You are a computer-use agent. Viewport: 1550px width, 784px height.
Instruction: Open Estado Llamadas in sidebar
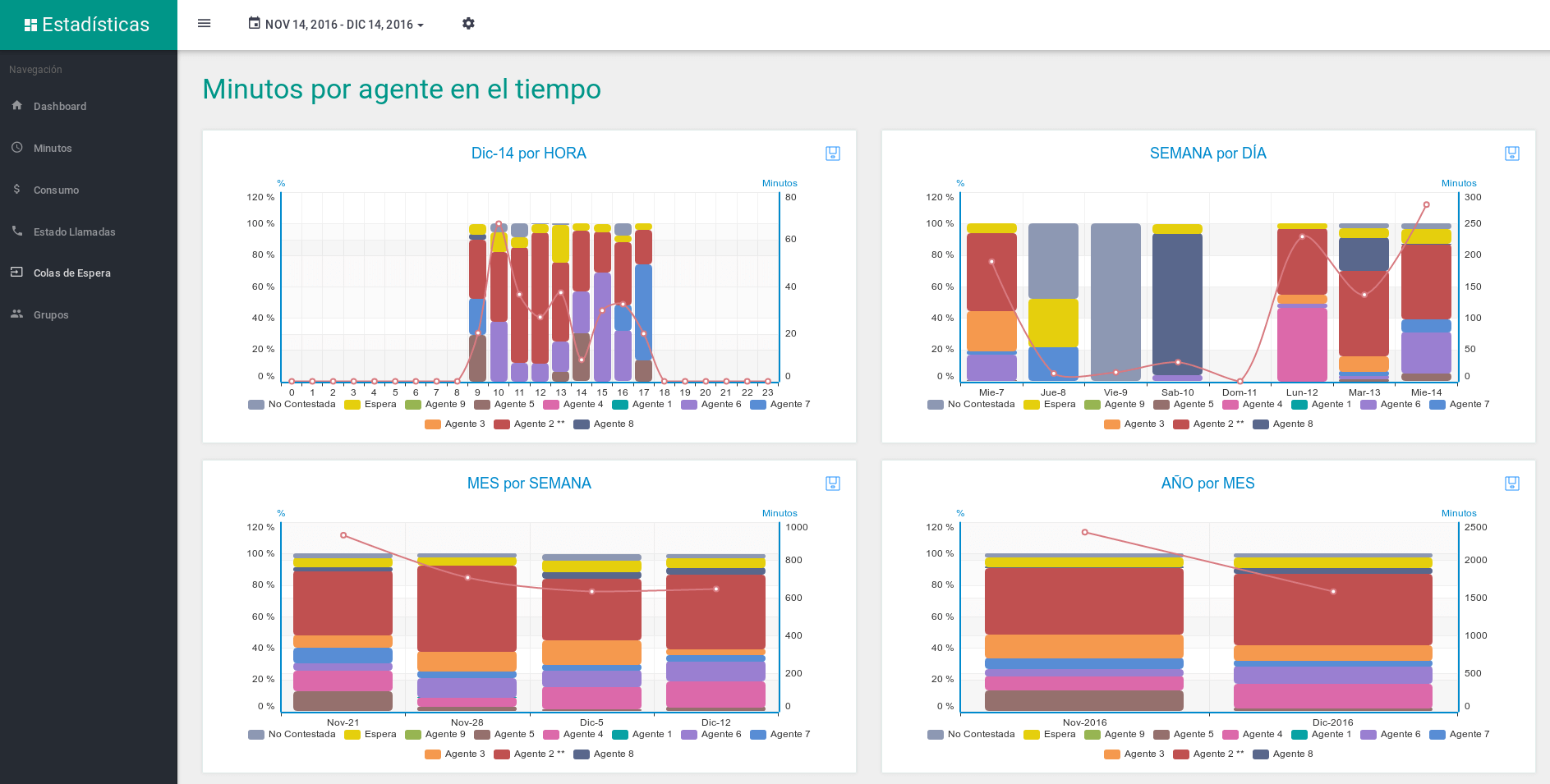click(89, 232)
